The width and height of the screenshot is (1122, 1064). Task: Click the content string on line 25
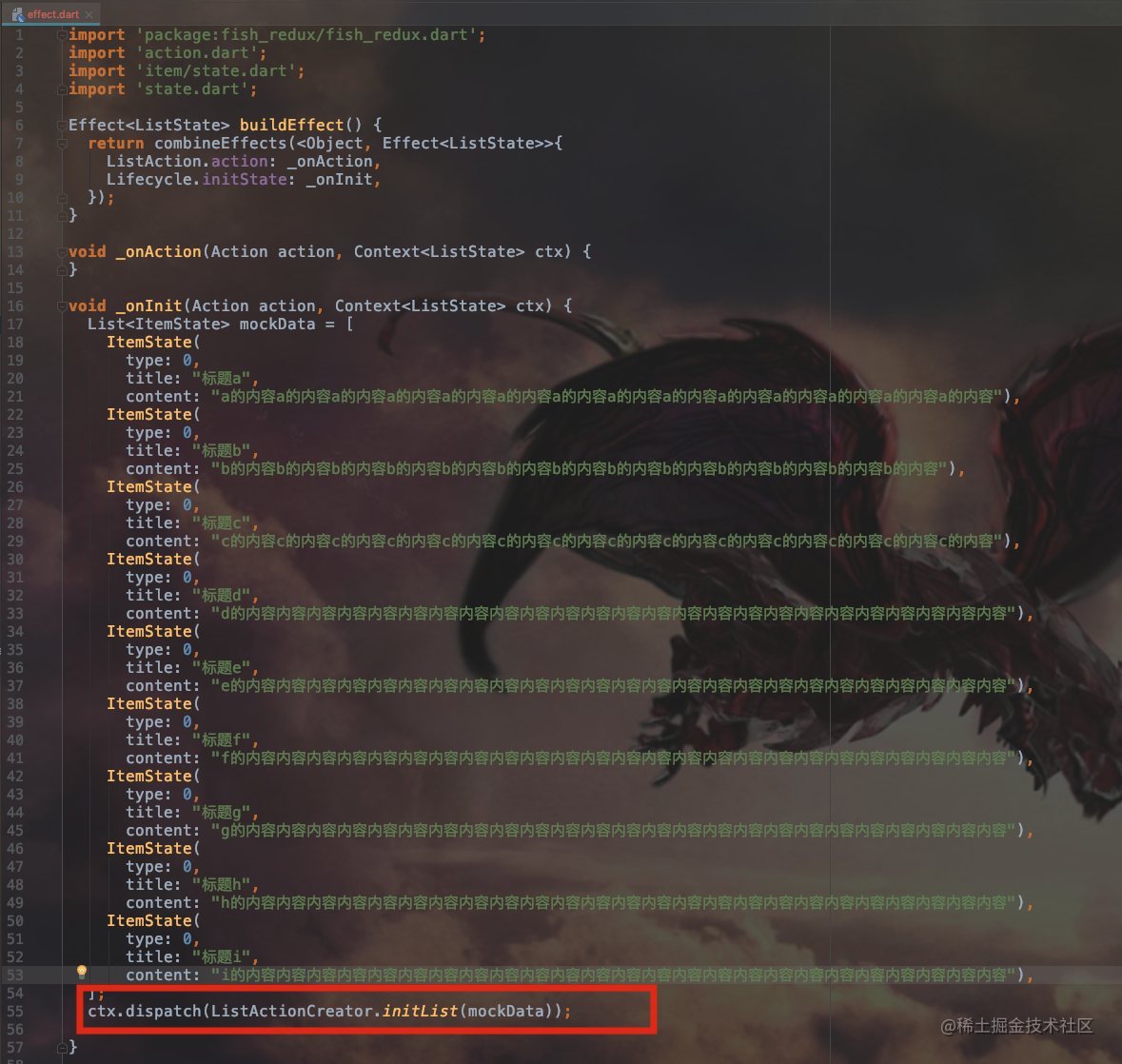pyautogui.click(x=579, y=468)
